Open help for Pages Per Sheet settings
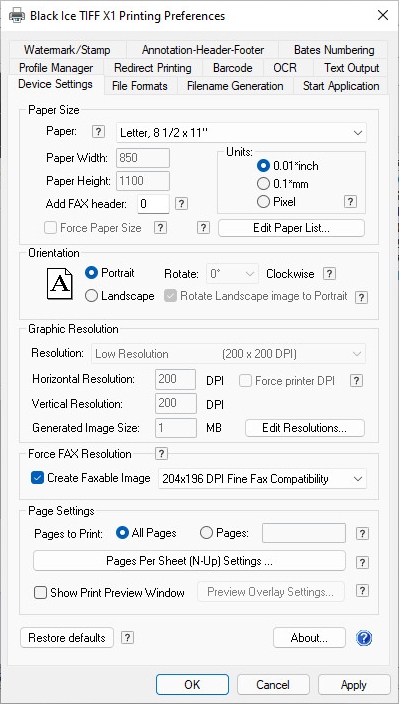The height and width of the screenshot is (704, 399). tap(362, 563)
